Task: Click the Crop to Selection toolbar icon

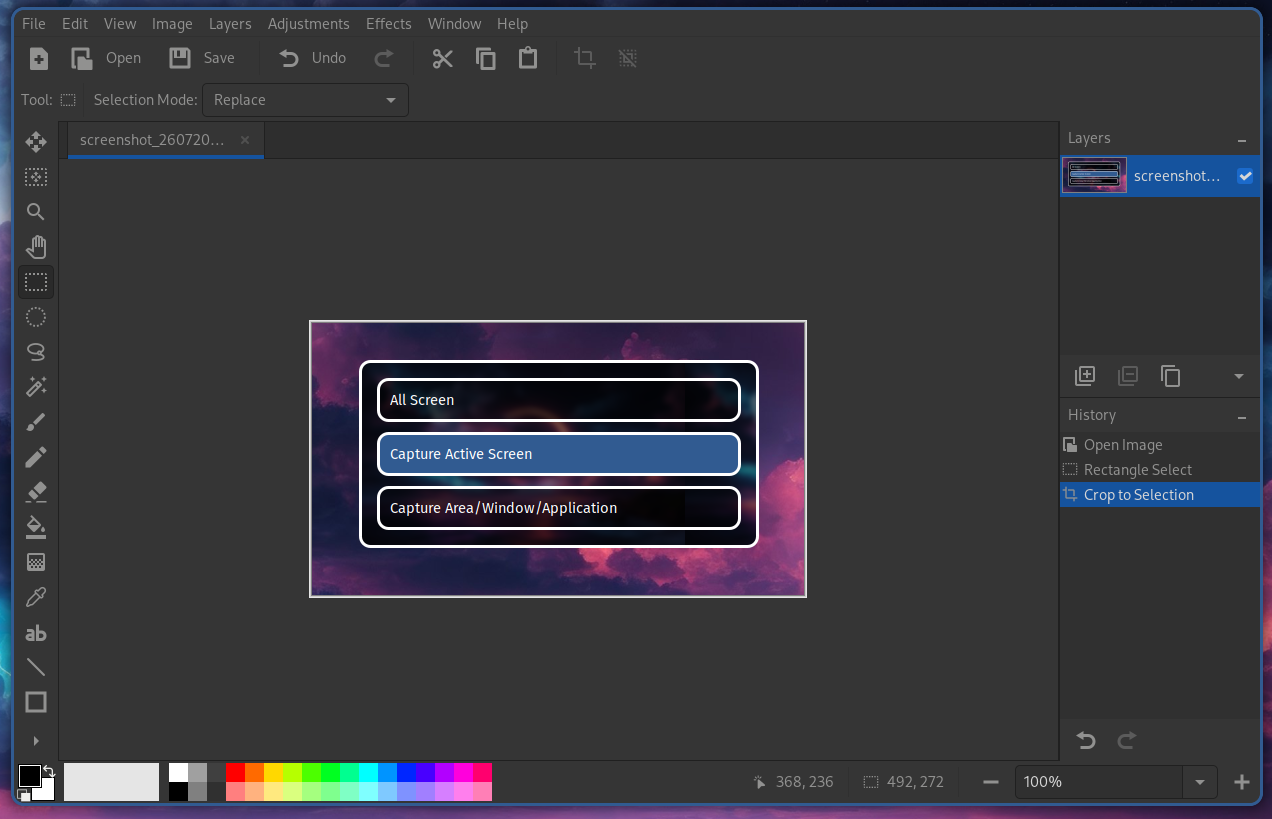Action: (x=585, y=58)
